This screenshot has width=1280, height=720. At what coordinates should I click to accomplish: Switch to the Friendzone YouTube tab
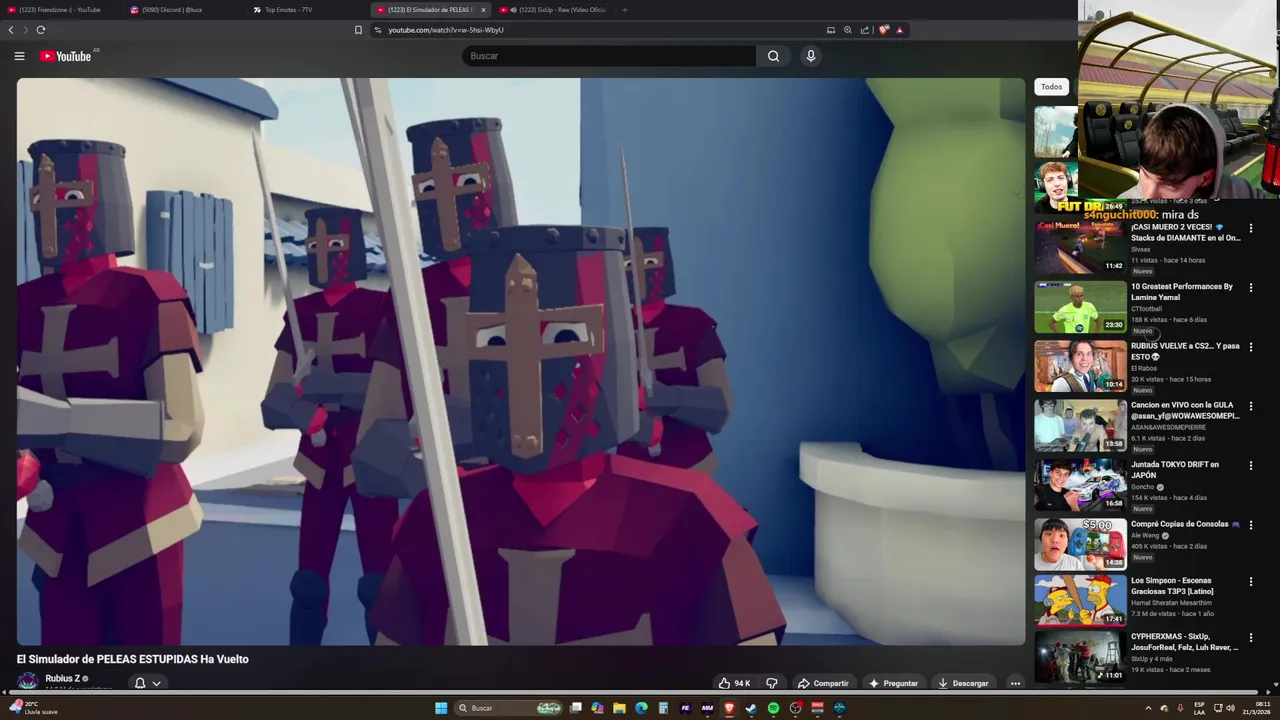60,10
